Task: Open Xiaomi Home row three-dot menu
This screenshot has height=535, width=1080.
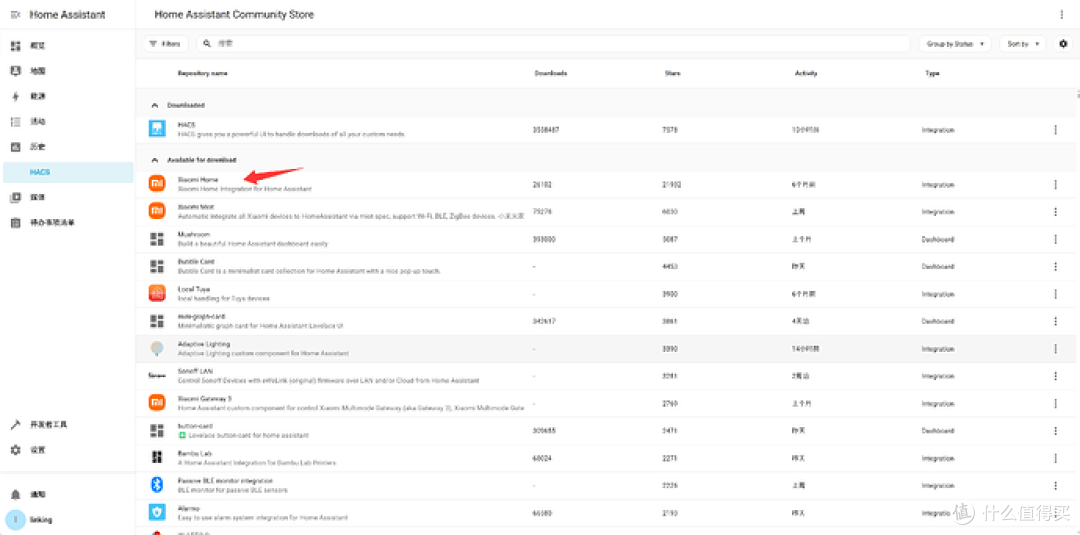Action: 1055,185
